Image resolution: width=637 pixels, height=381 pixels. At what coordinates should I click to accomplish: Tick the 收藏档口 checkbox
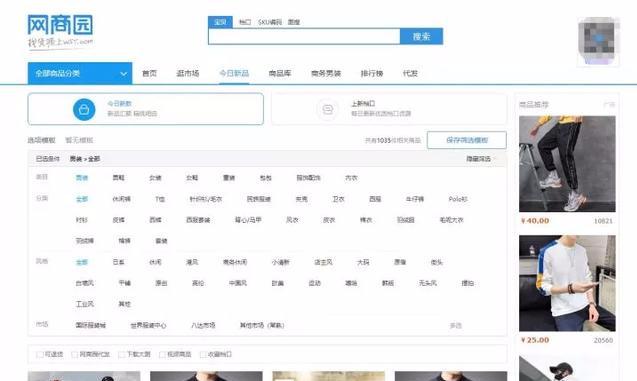point(203,355)
